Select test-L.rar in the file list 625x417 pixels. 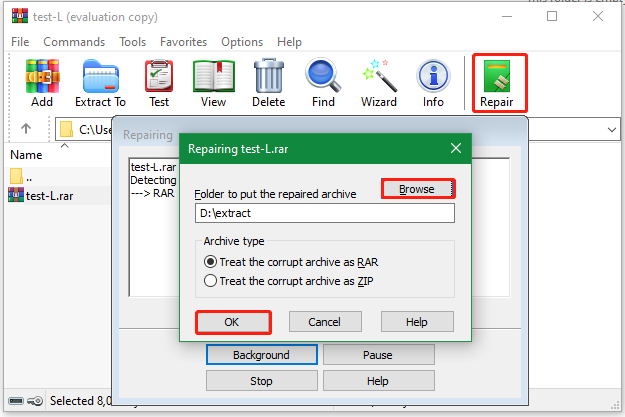[x=49, y=195]
